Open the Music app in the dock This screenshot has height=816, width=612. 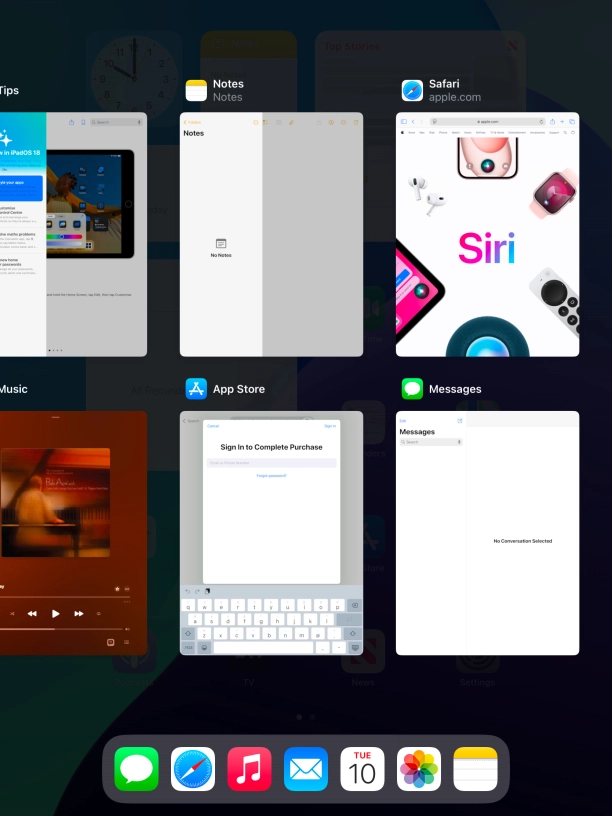[249, 770]
